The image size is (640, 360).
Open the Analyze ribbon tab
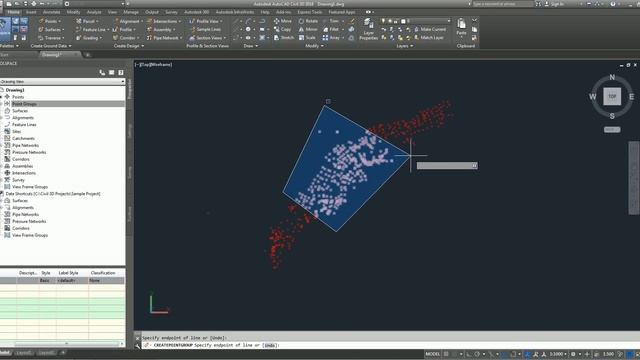pos(94,12)
